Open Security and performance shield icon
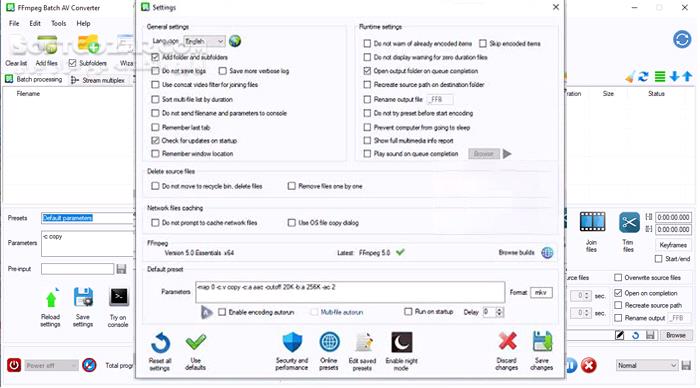Image resolution: width=700 pixels, height=388 pixels. [x=292, y=343]
